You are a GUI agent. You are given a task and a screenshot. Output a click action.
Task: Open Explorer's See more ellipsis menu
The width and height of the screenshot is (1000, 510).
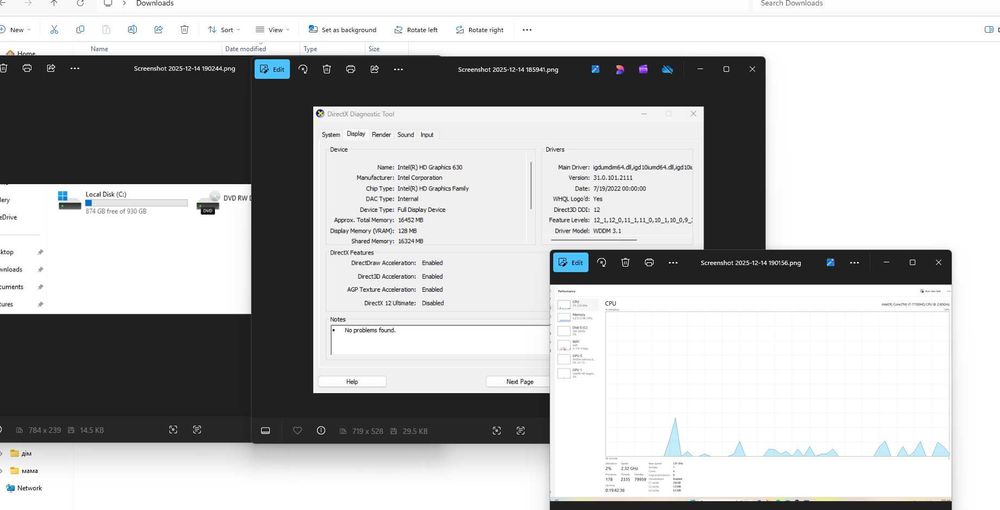pos(527,29)
